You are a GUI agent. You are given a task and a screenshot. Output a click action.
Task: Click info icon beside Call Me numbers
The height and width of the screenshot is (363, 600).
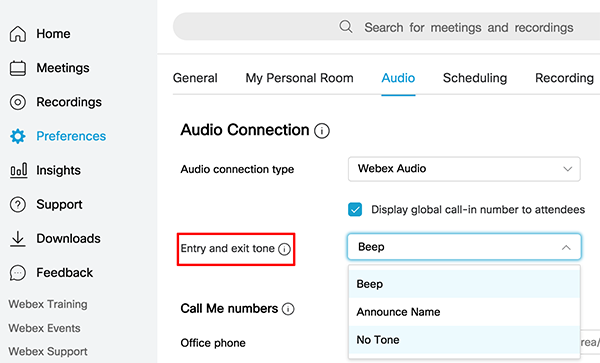[x=288, y=309]
